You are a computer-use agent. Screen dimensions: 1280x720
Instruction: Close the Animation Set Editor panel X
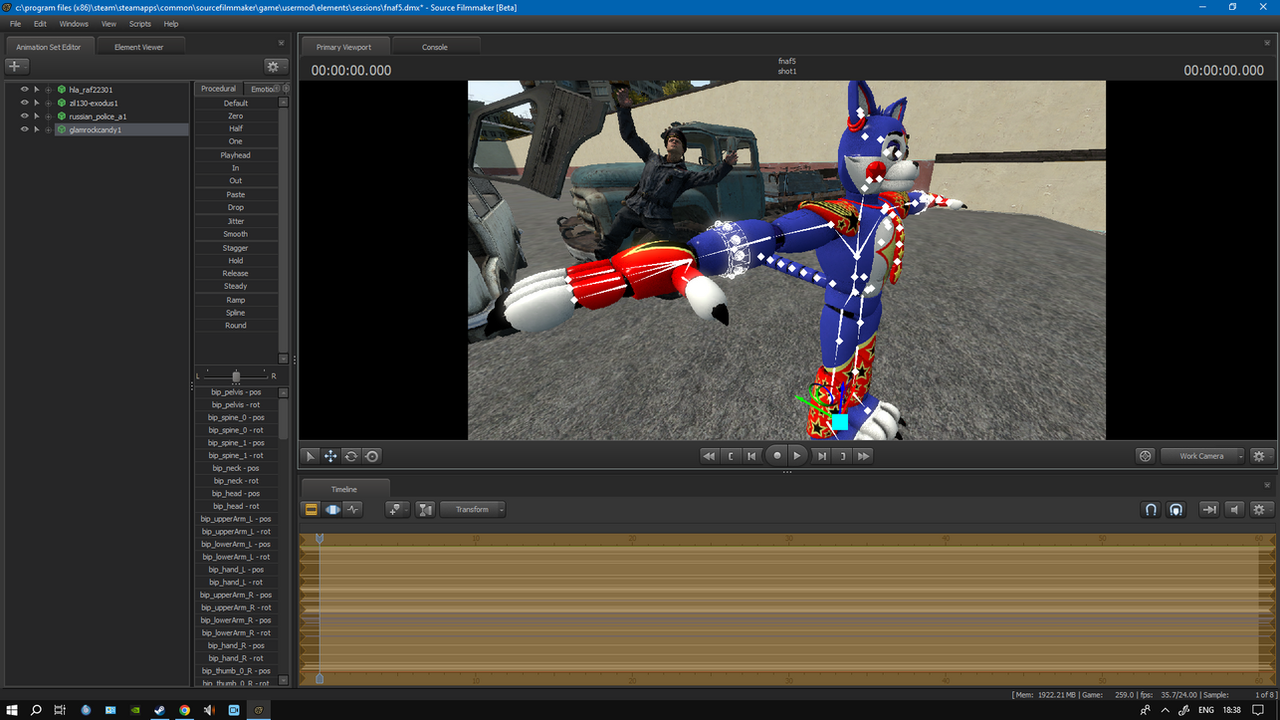[281, 43]
